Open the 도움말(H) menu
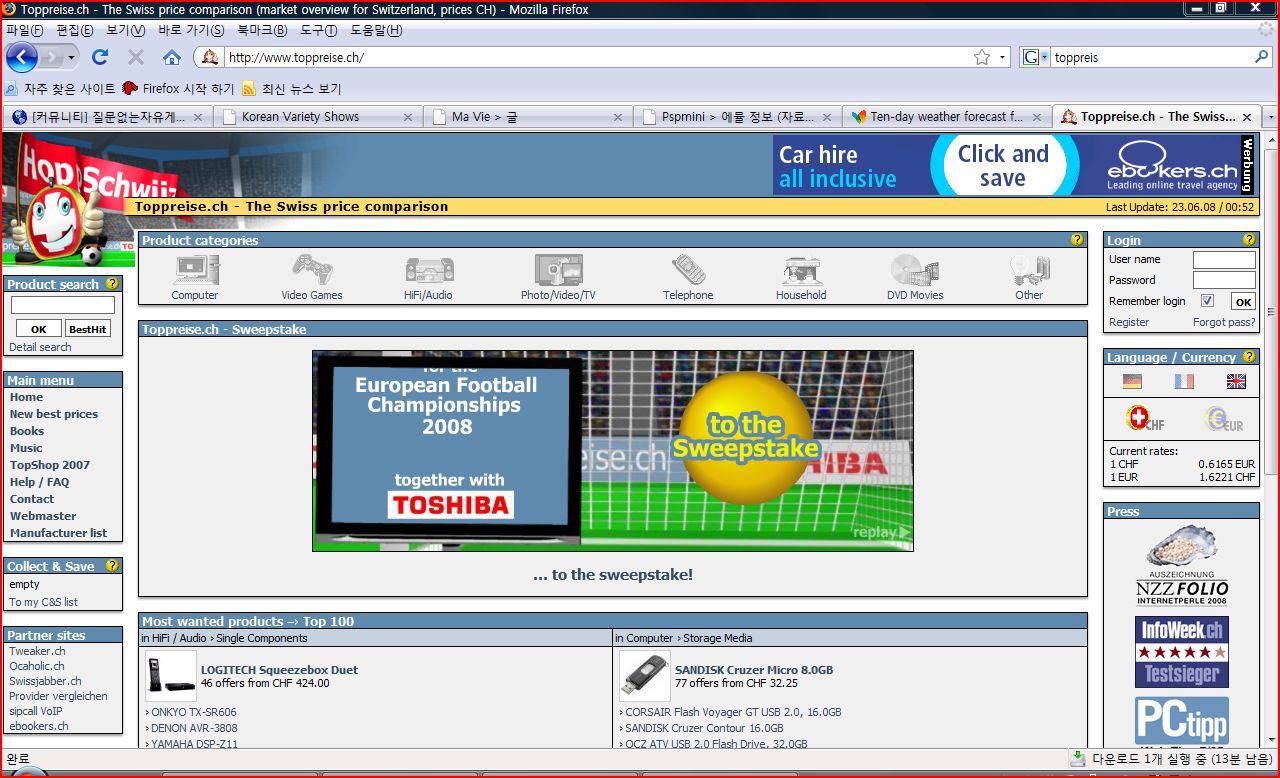 click(x=376, y=30)
